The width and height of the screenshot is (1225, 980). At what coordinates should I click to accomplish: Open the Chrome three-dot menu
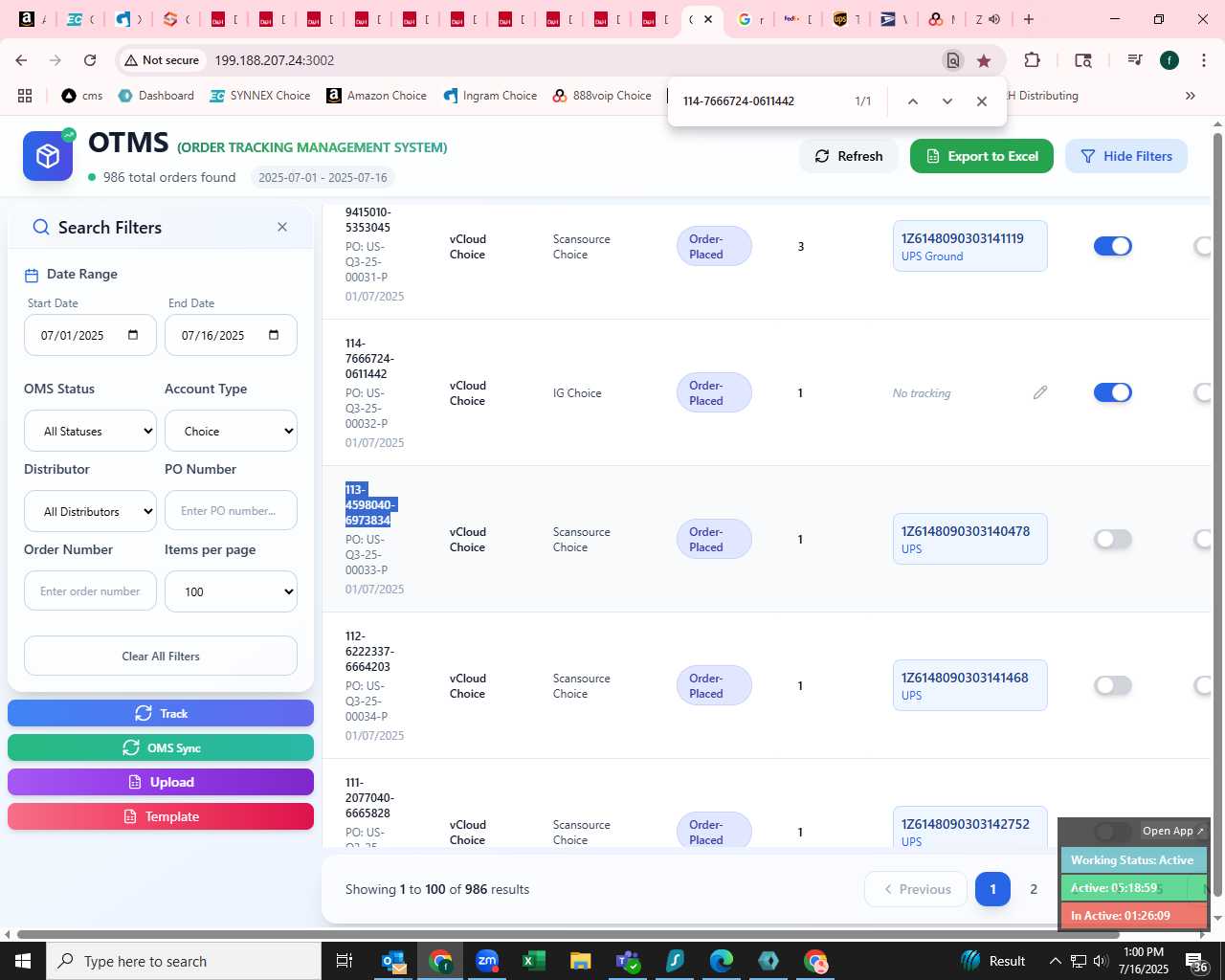[x=1203, y=60]
